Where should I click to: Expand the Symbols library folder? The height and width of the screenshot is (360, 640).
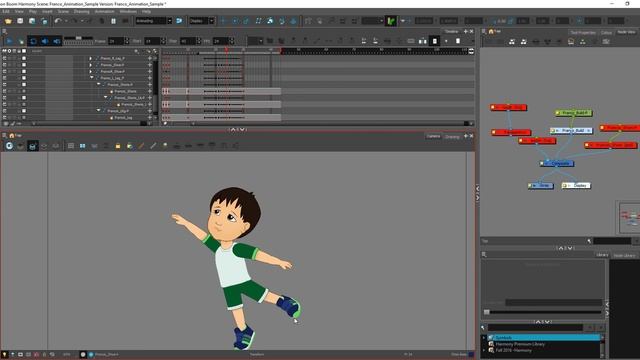484,338
